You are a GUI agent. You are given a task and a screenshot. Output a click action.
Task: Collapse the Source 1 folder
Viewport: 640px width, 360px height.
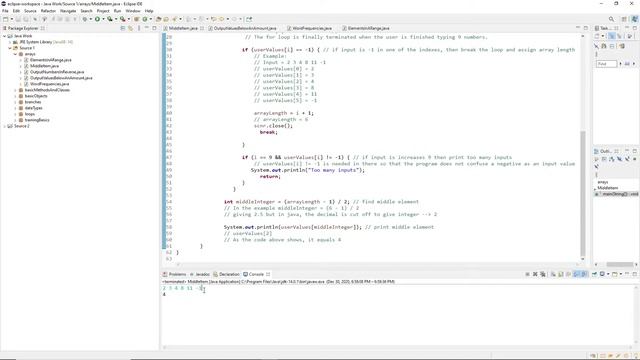point(10,48)
